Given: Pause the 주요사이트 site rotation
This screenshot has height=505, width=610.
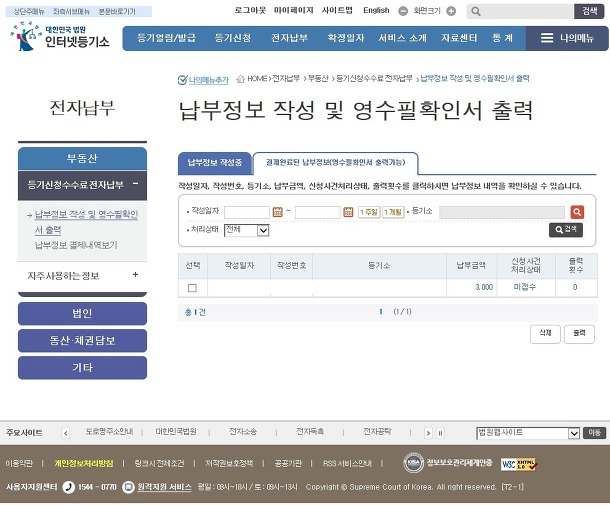Looking at the screenshot, I should (440, 433).
